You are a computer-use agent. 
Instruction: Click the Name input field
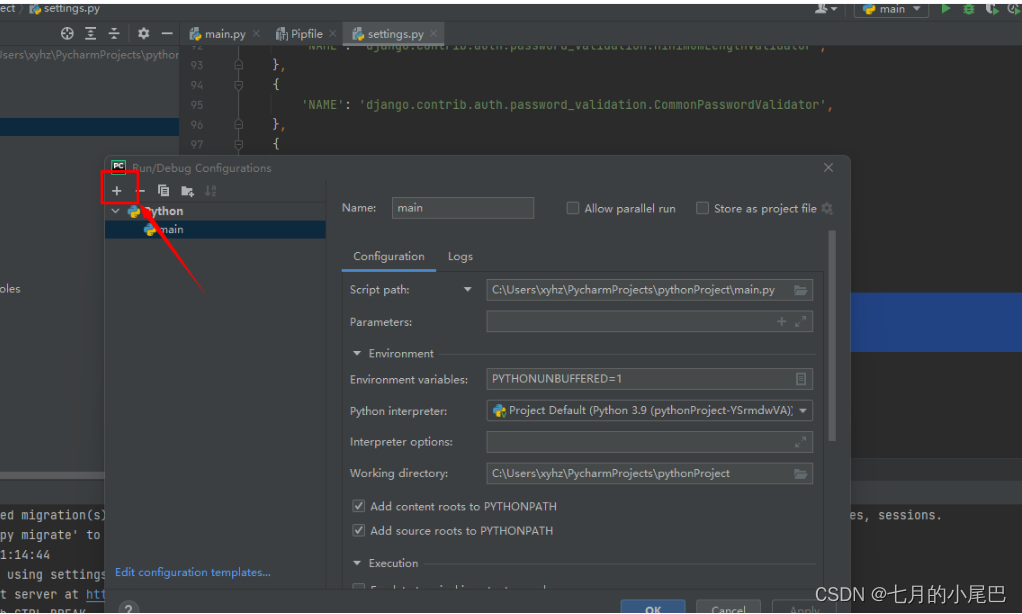click(463, 208)
